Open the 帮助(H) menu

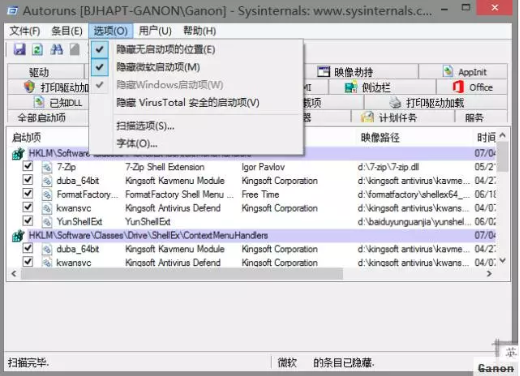tap(200, 31)
